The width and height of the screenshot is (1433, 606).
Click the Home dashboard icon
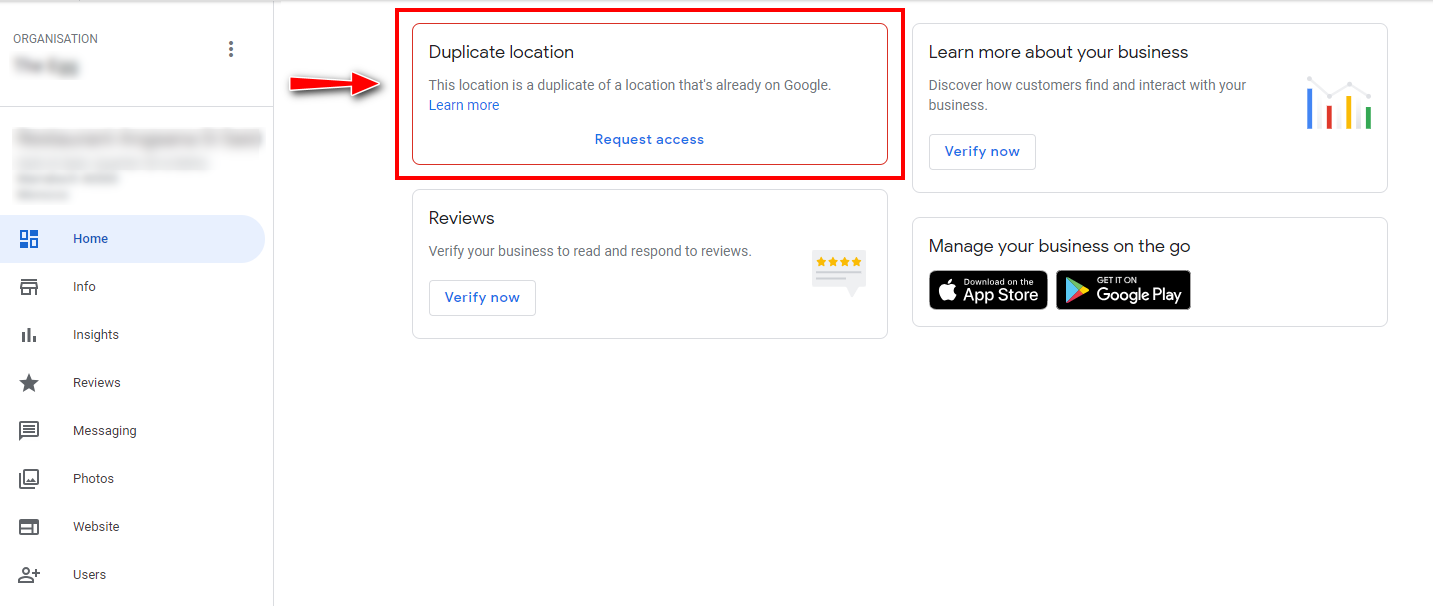pyautogui.click(x=29, y=239)
